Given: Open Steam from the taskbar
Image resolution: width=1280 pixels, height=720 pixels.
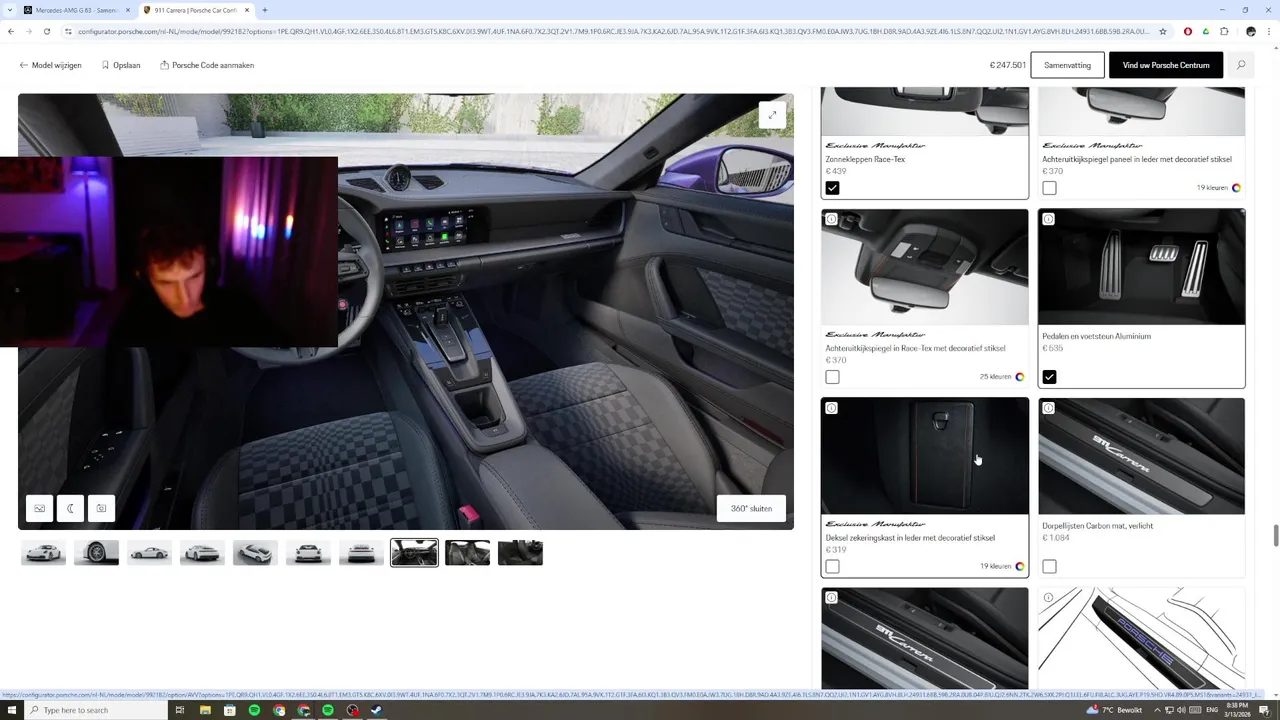Looking at the screenshot, I should [377, 710].
